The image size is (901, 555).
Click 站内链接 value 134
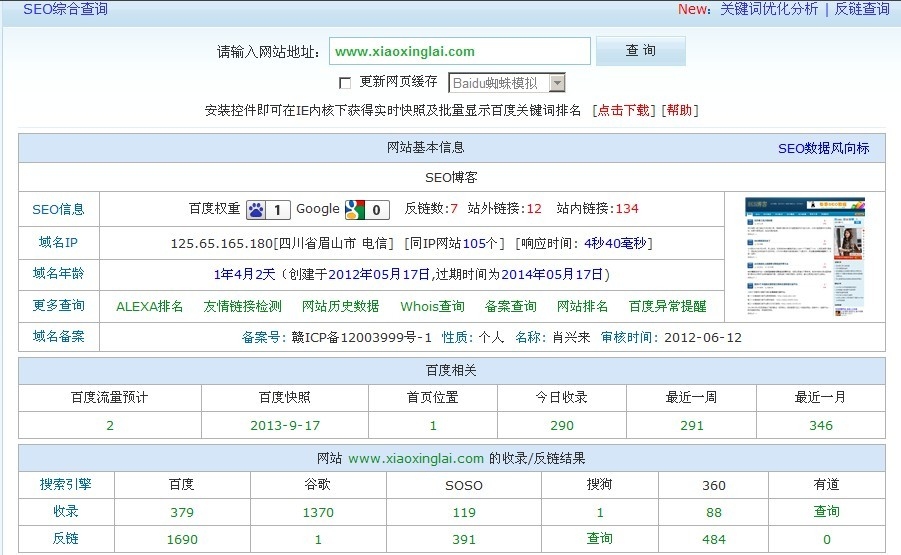point(627,209)
